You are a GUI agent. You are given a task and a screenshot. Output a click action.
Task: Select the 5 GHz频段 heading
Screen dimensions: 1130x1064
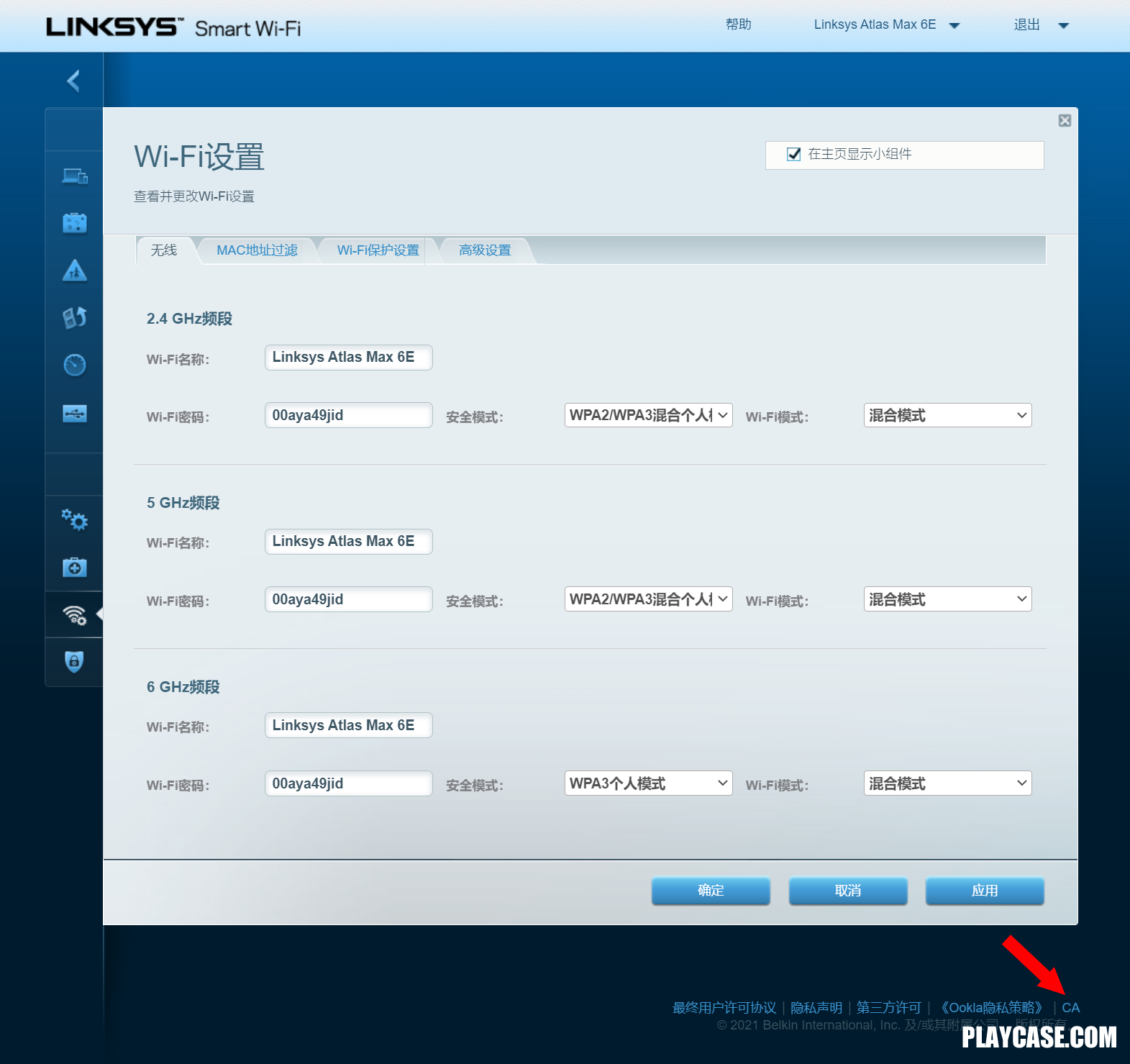183,503
